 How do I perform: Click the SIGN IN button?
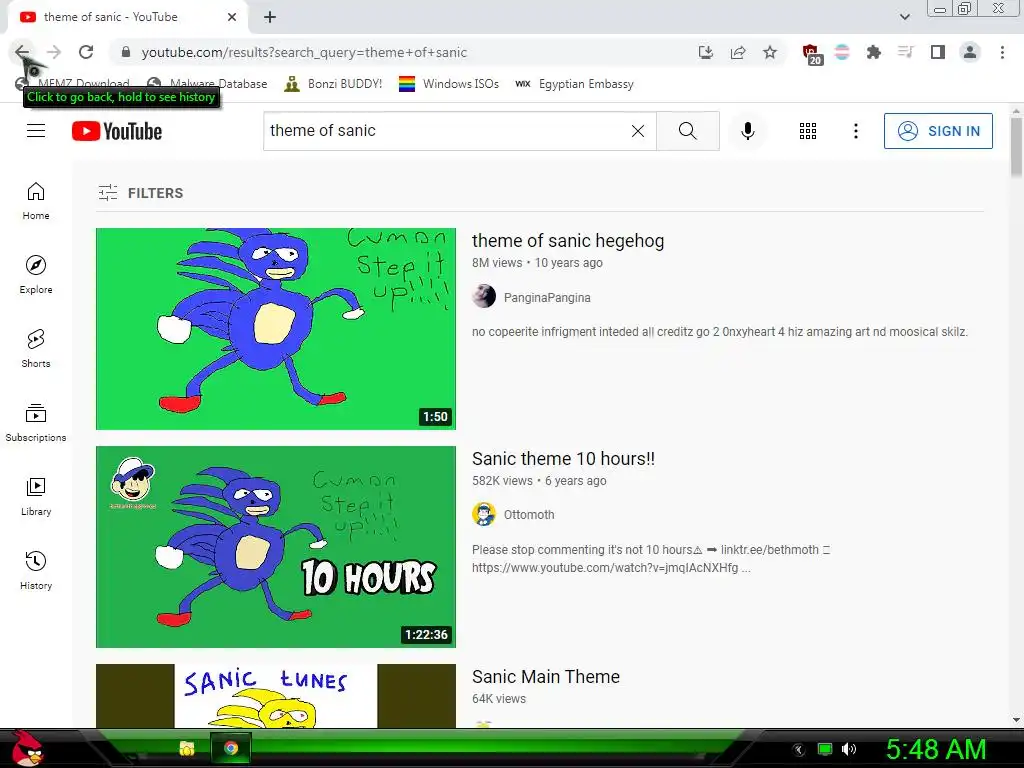pyautogui.click(x=938, y=131)
